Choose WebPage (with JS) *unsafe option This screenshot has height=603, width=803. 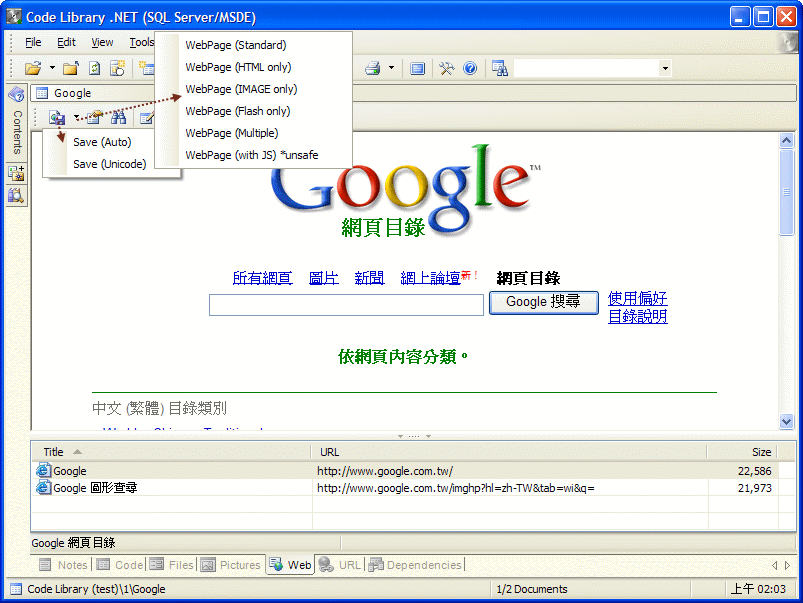(x=253, y=155)
